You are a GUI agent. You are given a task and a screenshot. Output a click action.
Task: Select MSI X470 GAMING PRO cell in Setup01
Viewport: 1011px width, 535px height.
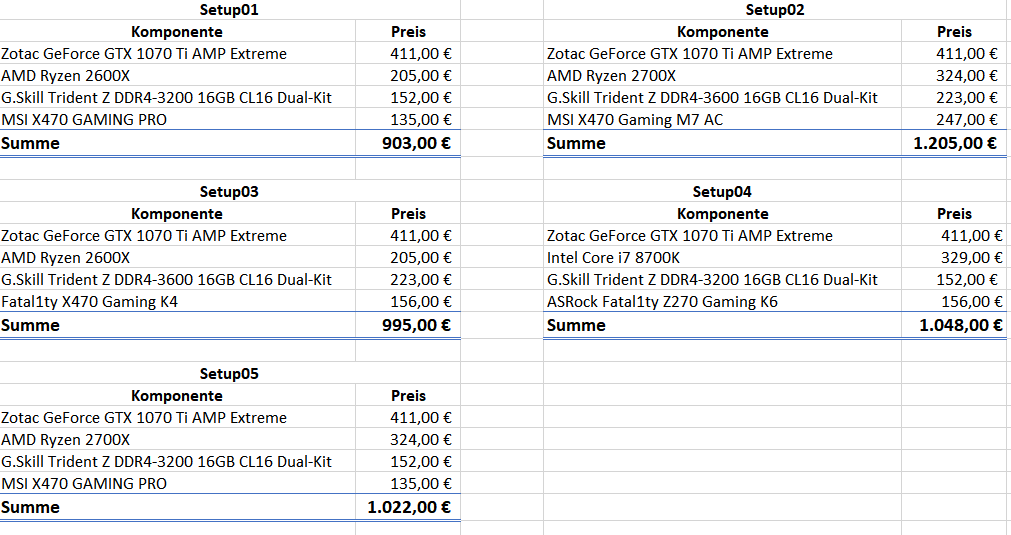tap(177, 119)
